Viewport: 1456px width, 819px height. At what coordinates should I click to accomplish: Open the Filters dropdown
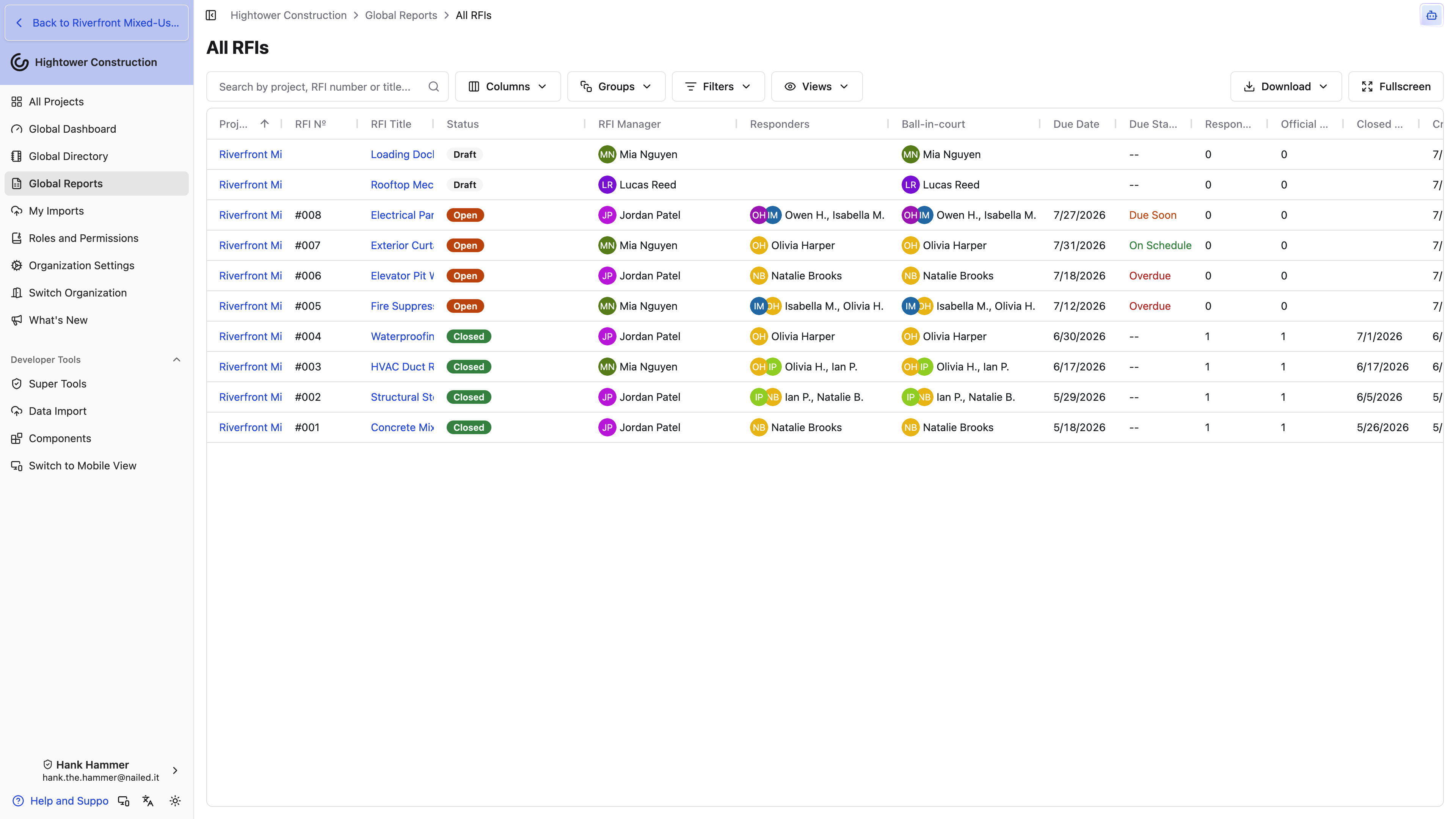(718, 86)
